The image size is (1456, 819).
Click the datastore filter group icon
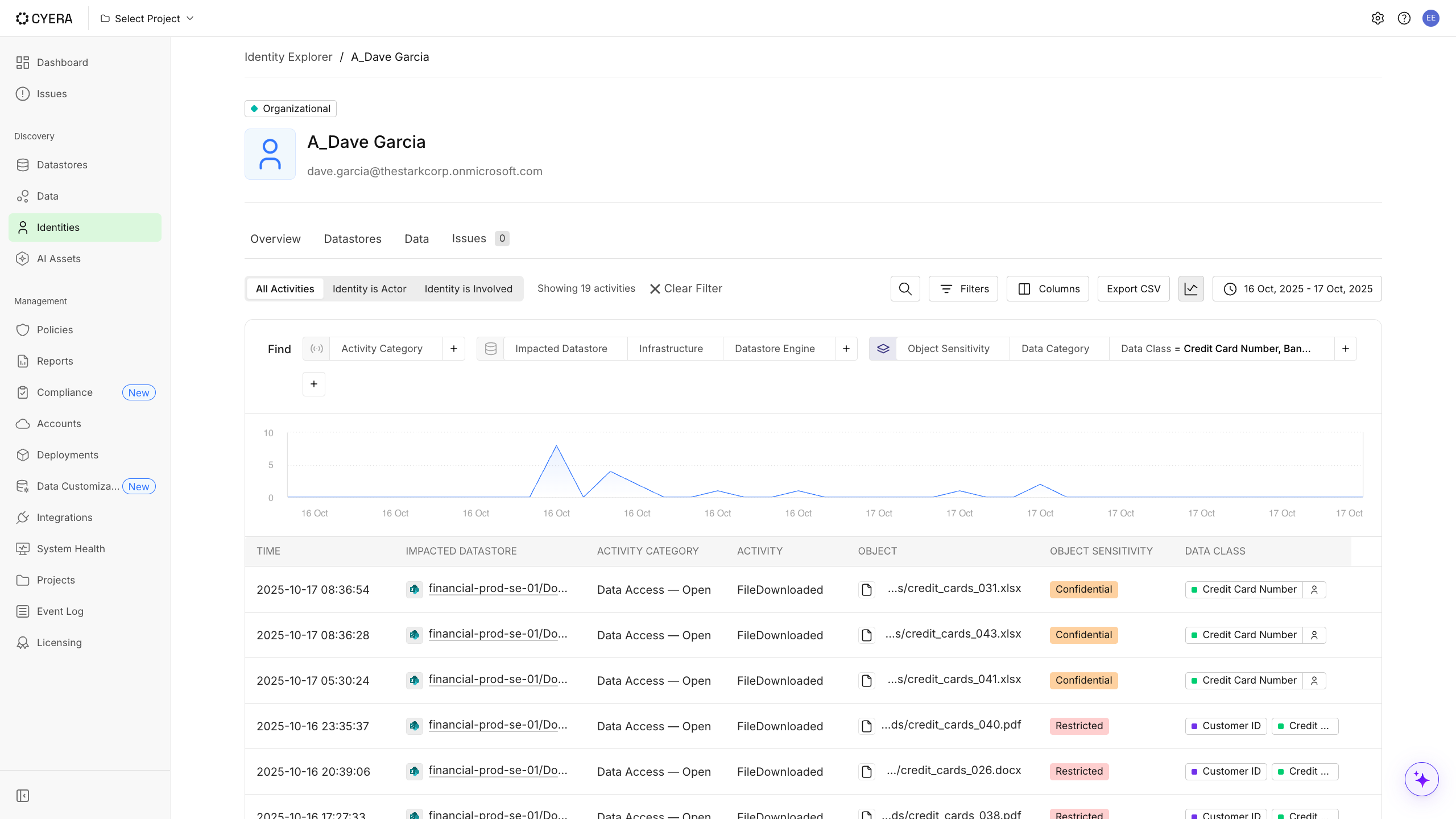(x=490, y=349)
